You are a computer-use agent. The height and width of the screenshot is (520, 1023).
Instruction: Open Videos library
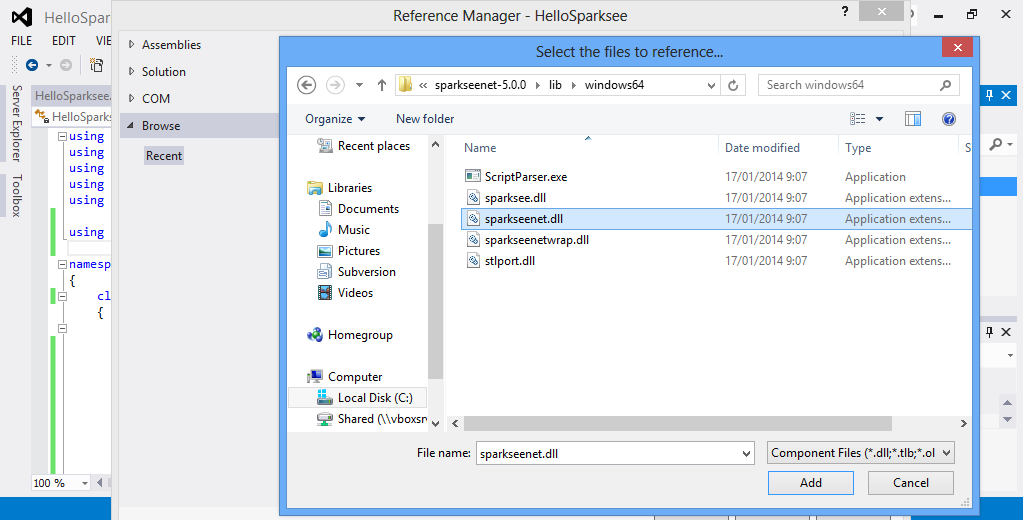(x=356, y=292)
